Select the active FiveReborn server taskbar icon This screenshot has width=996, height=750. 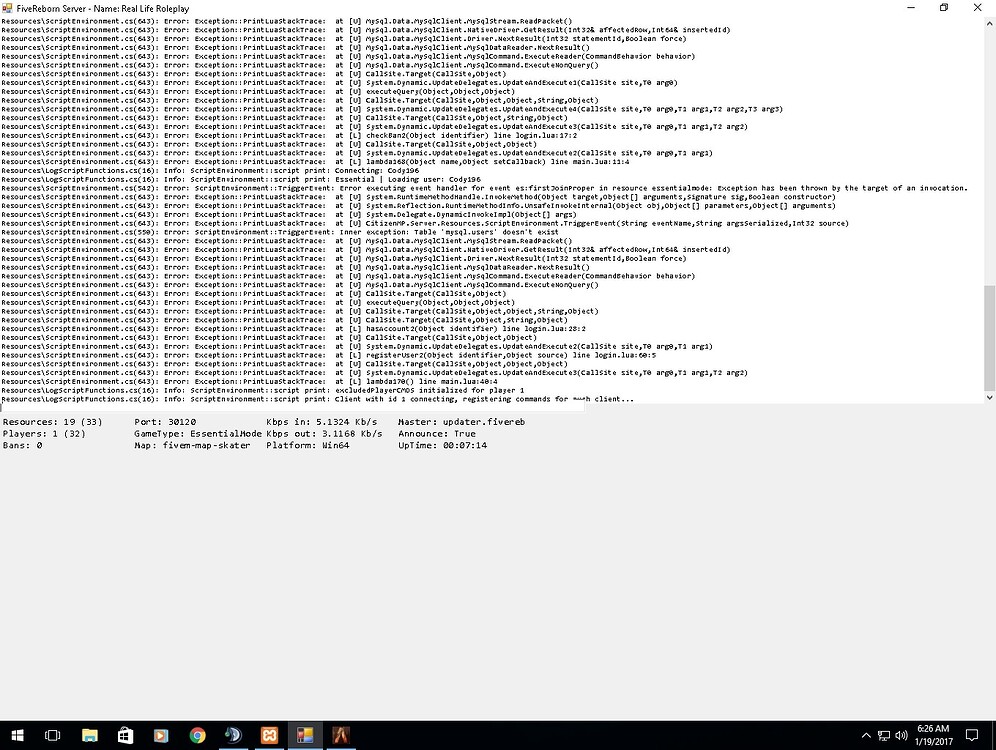click(306, 735)
